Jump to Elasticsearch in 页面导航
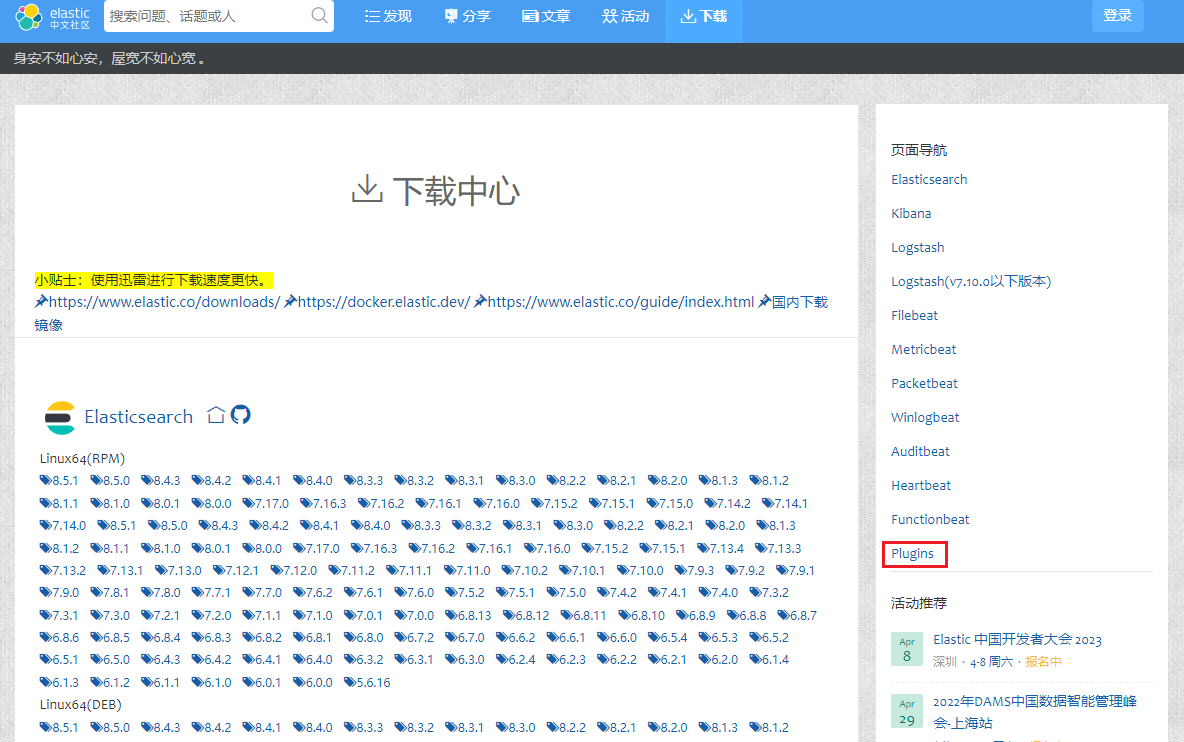The image size is (1184, 742). [x=929, y=180]
